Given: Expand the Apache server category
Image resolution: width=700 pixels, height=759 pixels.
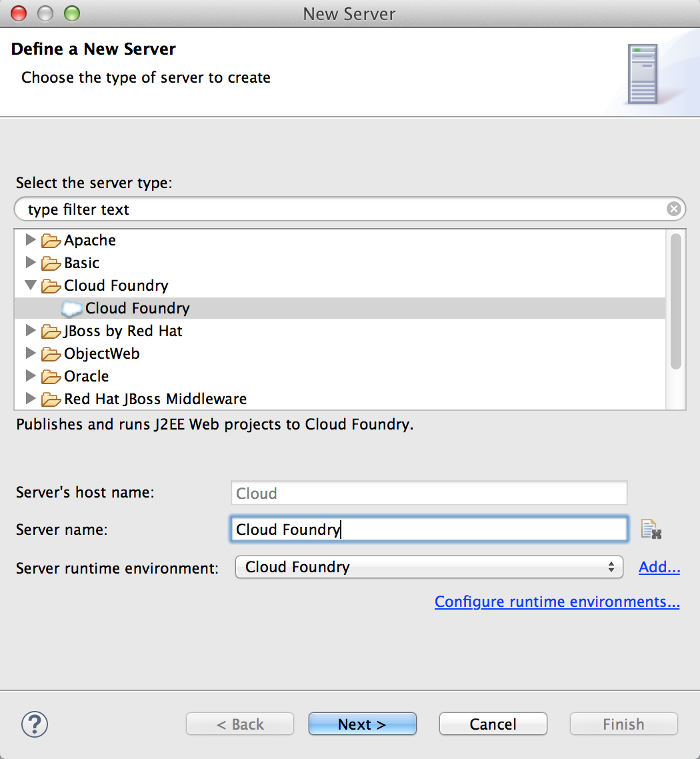Looking at the screenshot, I should (x=30, y=240).
